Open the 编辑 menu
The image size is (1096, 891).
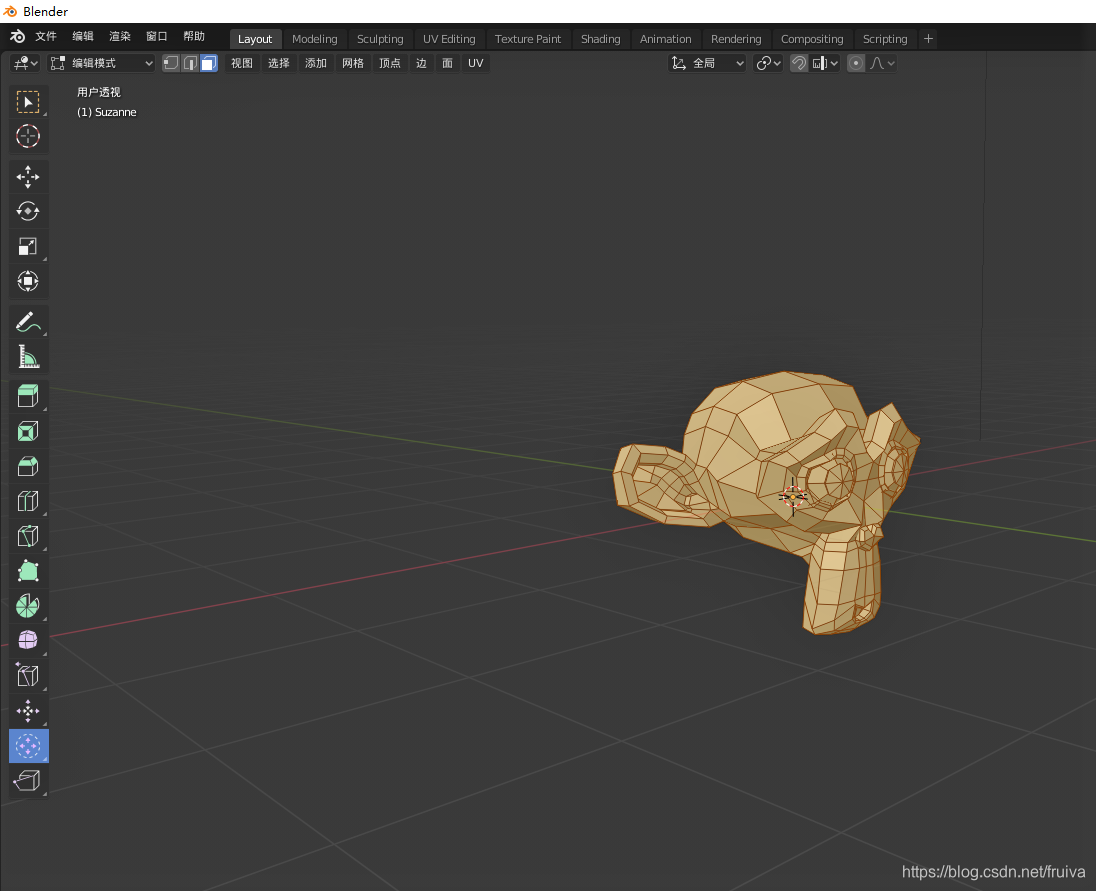coord(82,36)
